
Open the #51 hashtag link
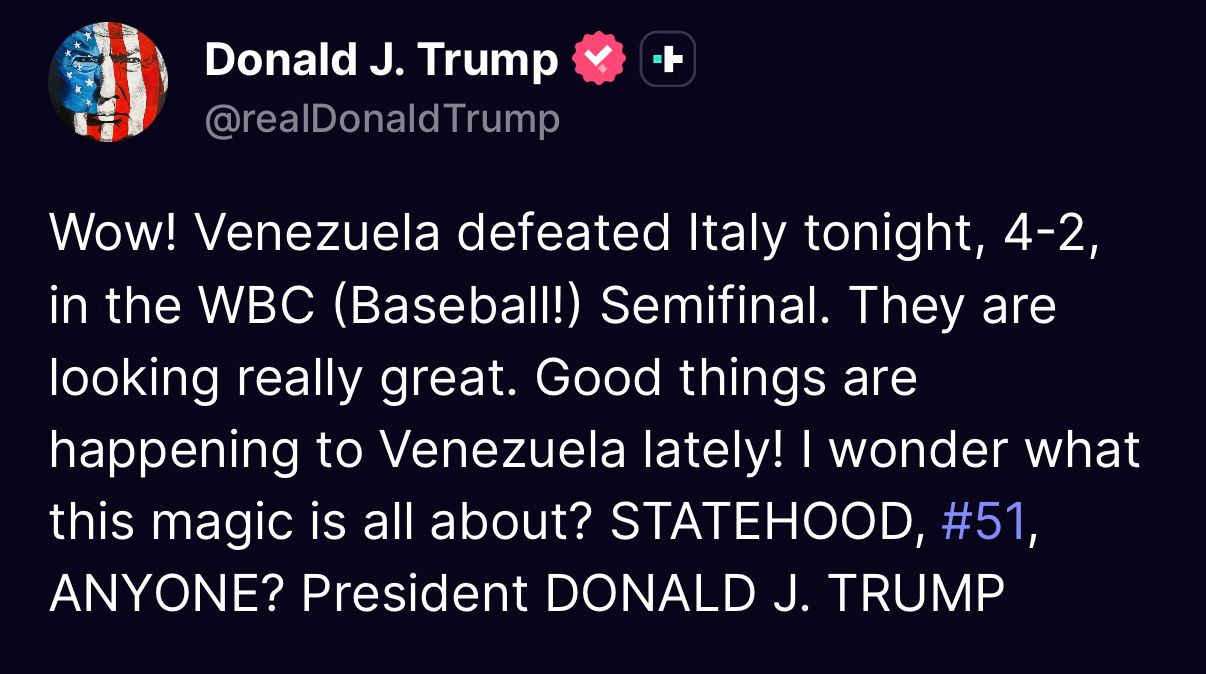click(985, 523)
